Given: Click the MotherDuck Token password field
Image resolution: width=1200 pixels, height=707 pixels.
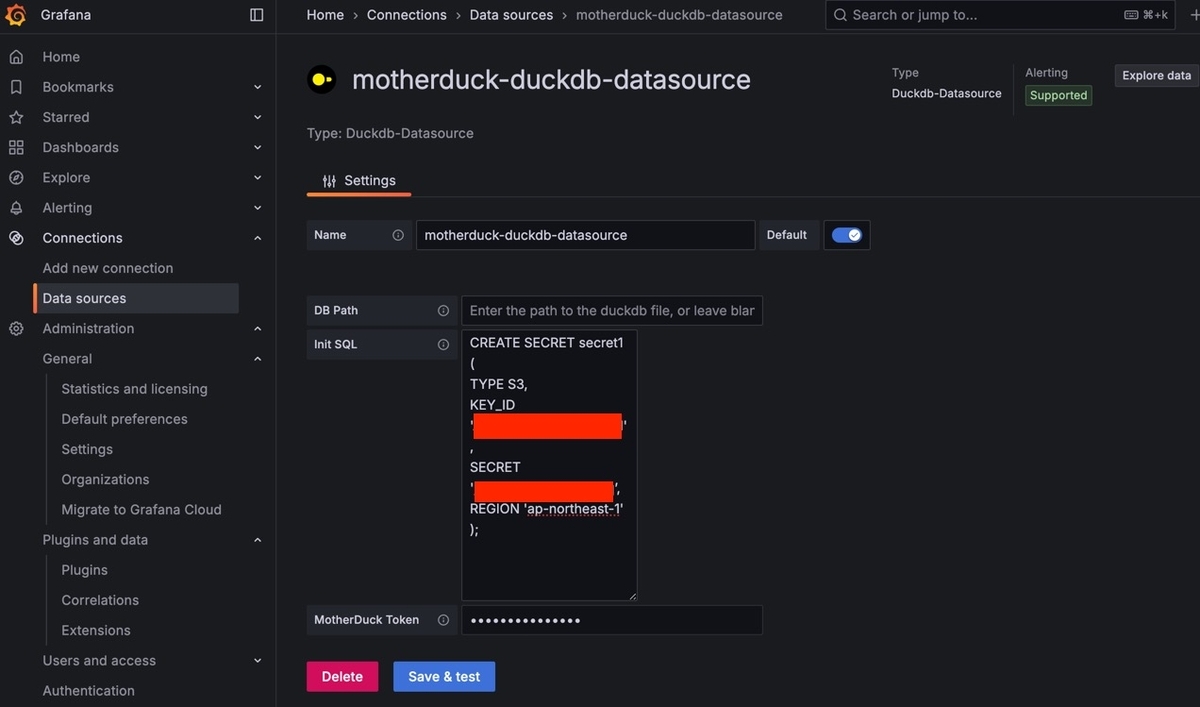Looking at the screenshot, I should tap(612, 620).
